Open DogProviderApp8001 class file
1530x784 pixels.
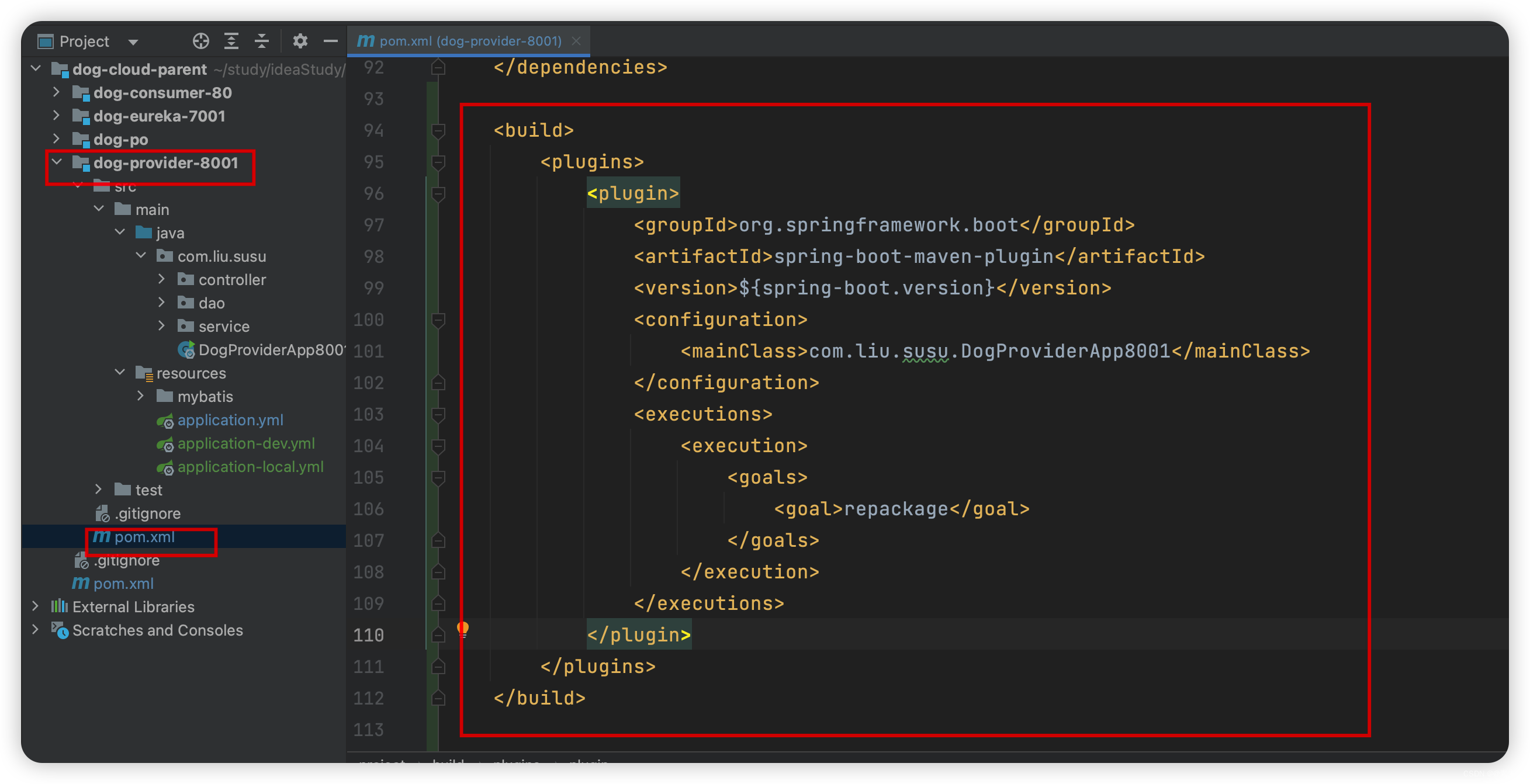pos(271,350)
